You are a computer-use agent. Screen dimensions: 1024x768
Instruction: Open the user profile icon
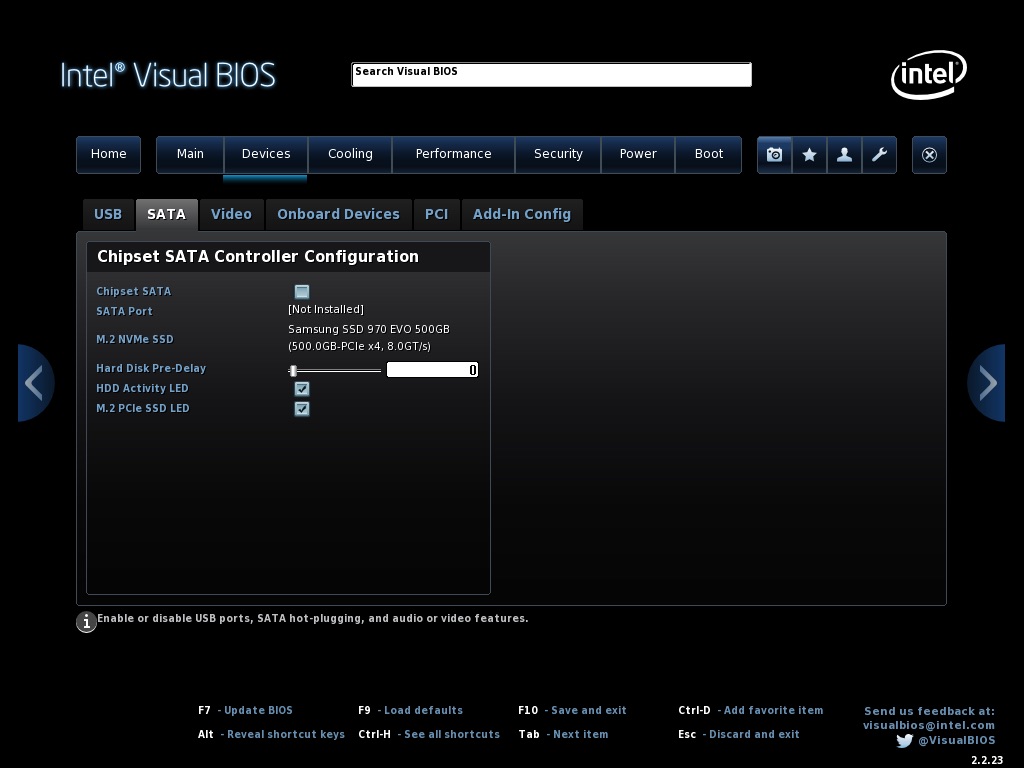tap(844, 155)
